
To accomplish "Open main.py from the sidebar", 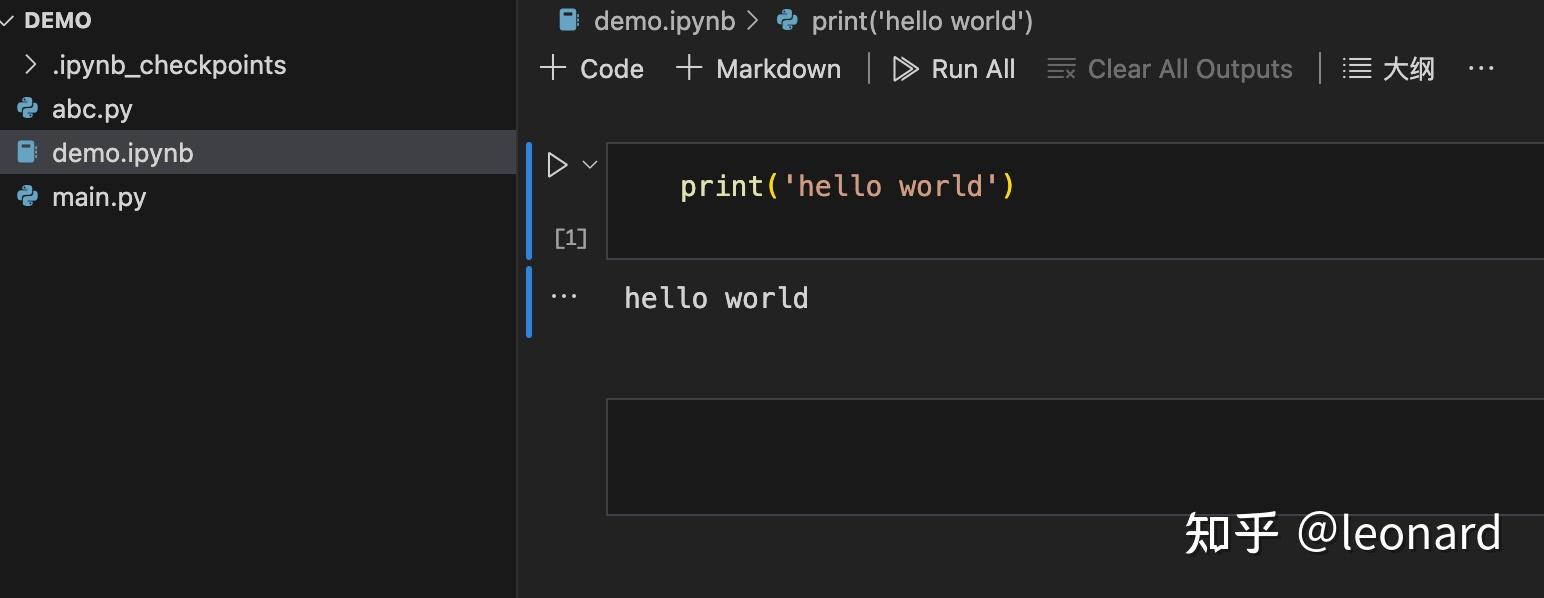I will click(99, 196).
